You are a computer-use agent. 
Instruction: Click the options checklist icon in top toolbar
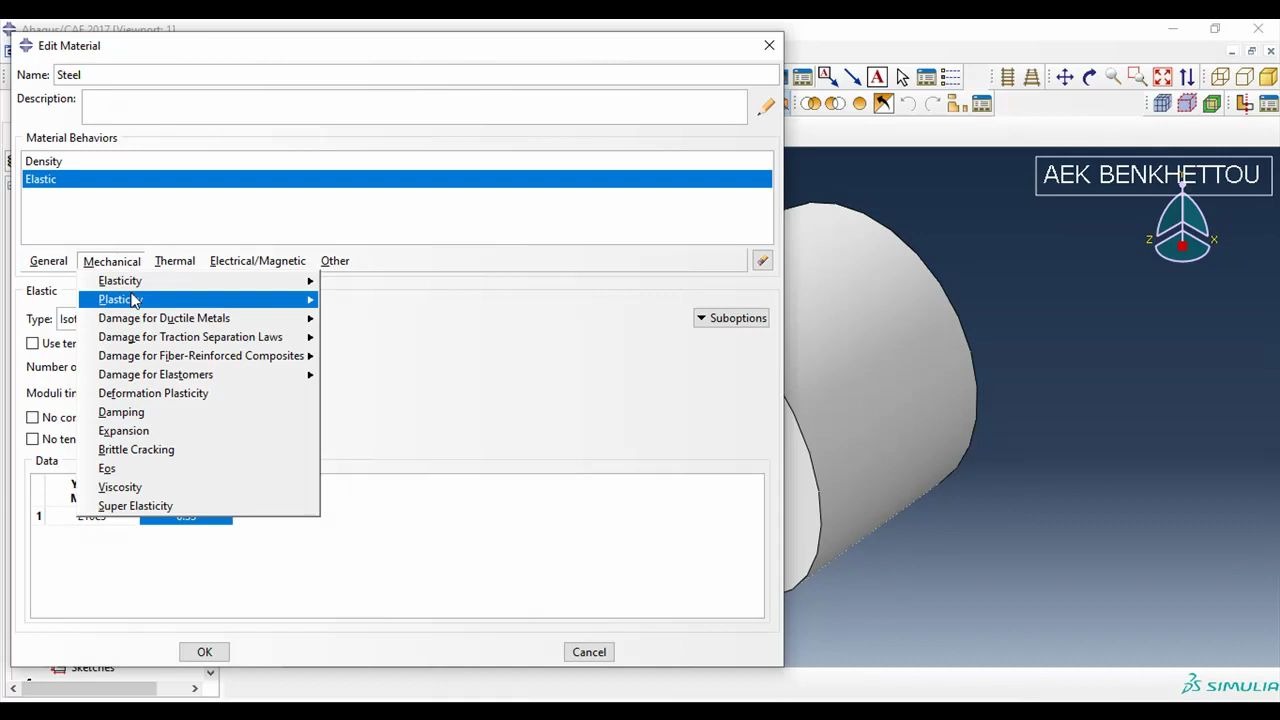click(950, 77)
